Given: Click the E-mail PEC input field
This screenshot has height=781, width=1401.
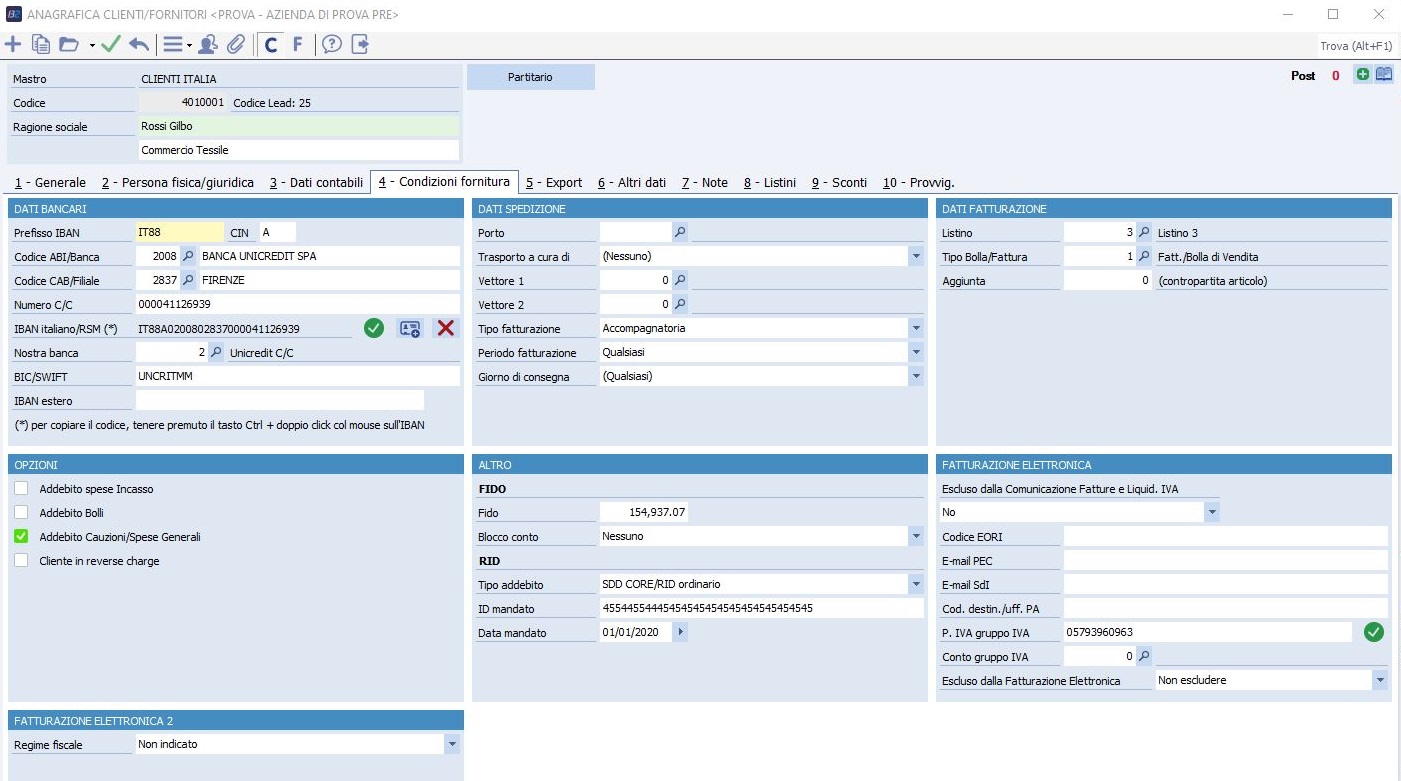Looking at the screenshot, I should (1226, 560).
